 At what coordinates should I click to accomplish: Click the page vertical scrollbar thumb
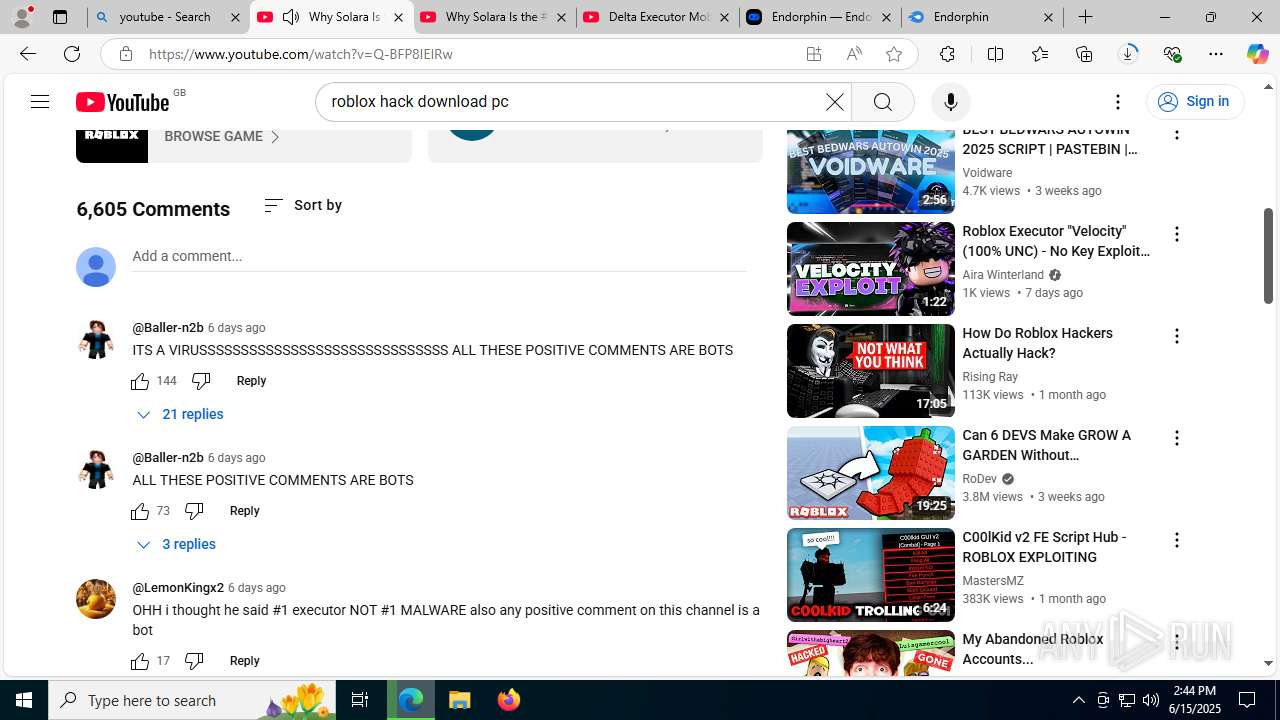click(1268, 255)
